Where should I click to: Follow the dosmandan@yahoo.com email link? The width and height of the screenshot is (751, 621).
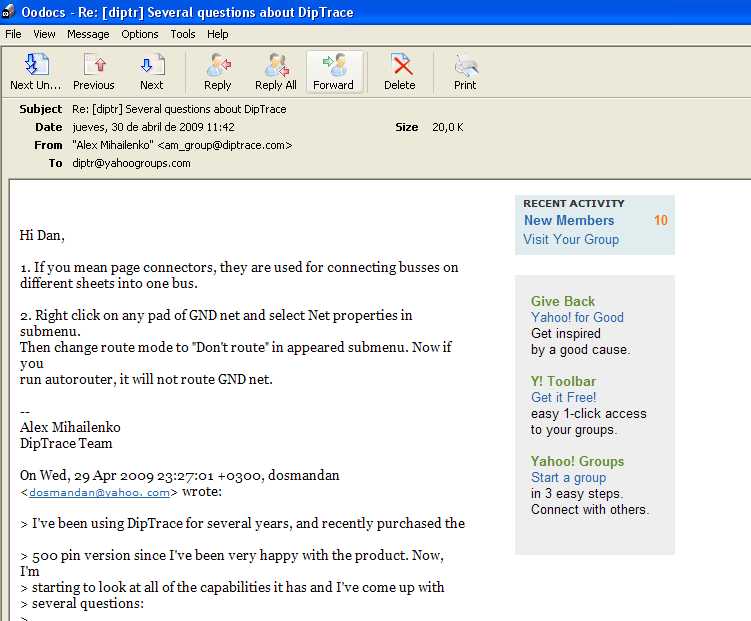coord(99,492)
